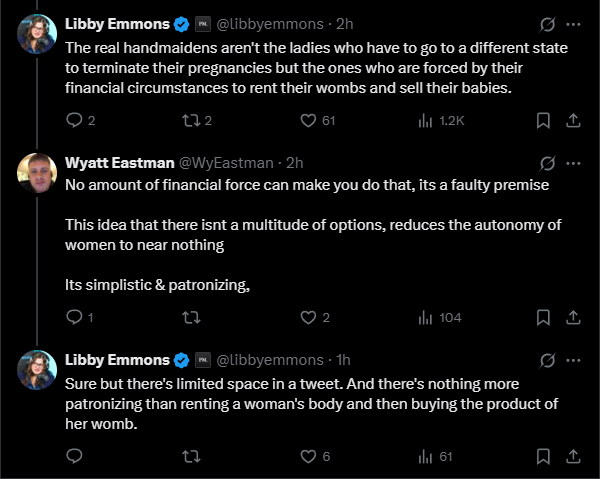Bookmark Libby Emmons' first tweet
Screen dimensions: 600x479
pos(543,121)
